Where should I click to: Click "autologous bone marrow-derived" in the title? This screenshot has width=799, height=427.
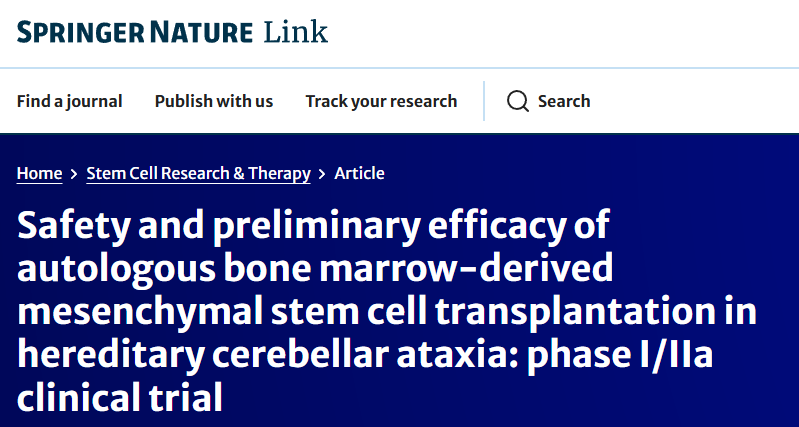(315, 268)
